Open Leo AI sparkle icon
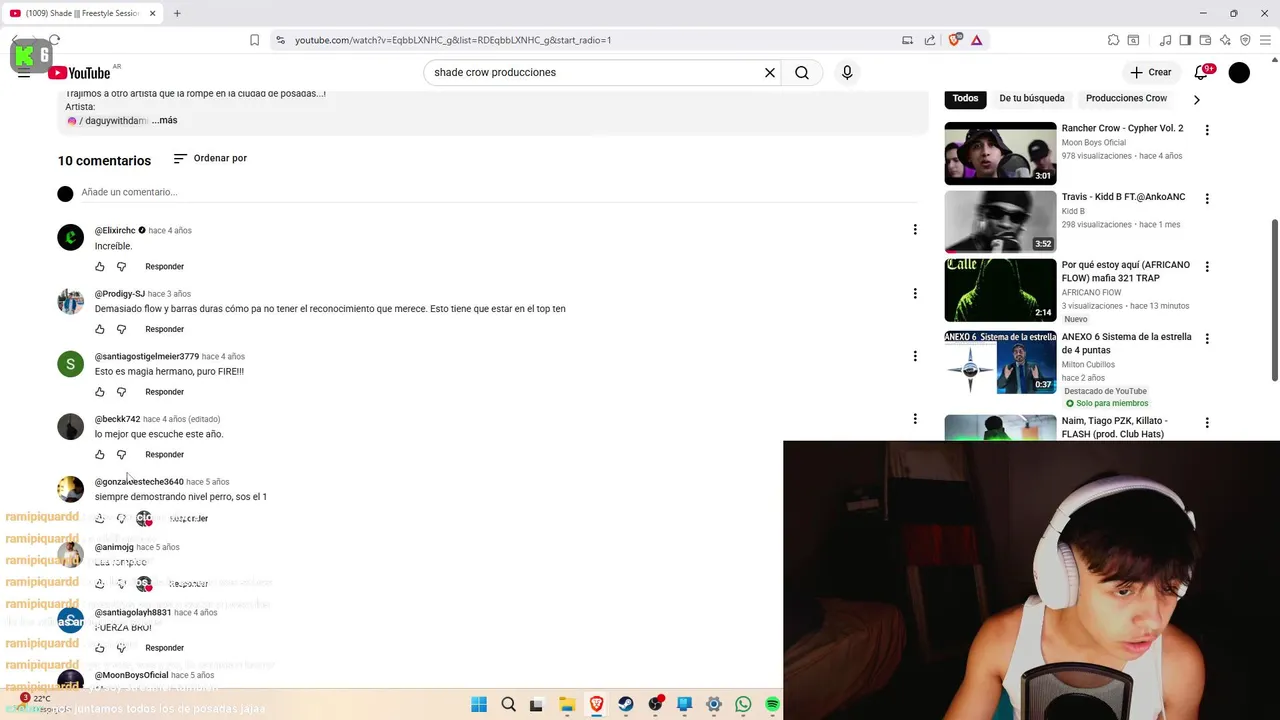The image size is (1280, 720). click(1225, 40)
